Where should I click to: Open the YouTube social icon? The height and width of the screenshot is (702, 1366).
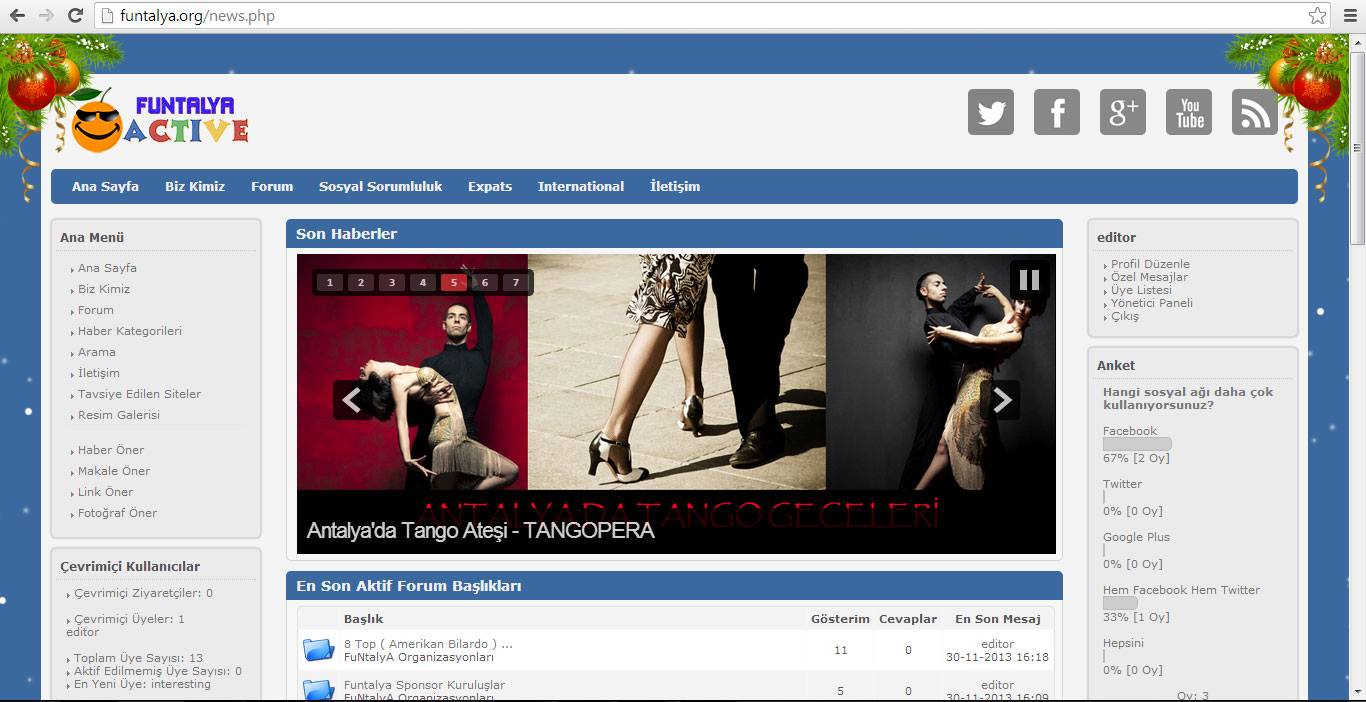click(x=1188, y=112)
